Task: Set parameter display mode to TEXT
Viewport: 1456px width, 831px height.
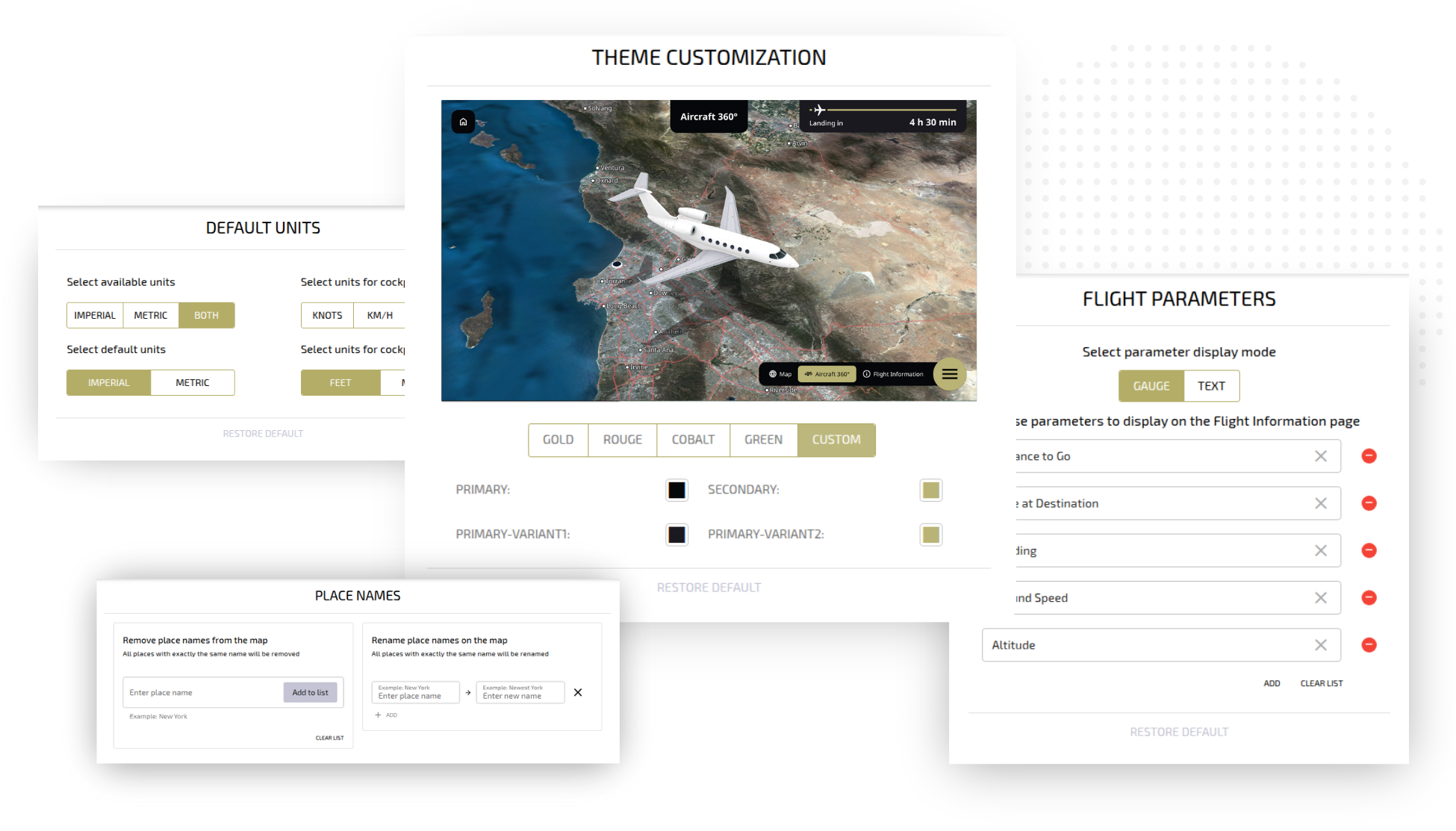Action: (1210, 386)
